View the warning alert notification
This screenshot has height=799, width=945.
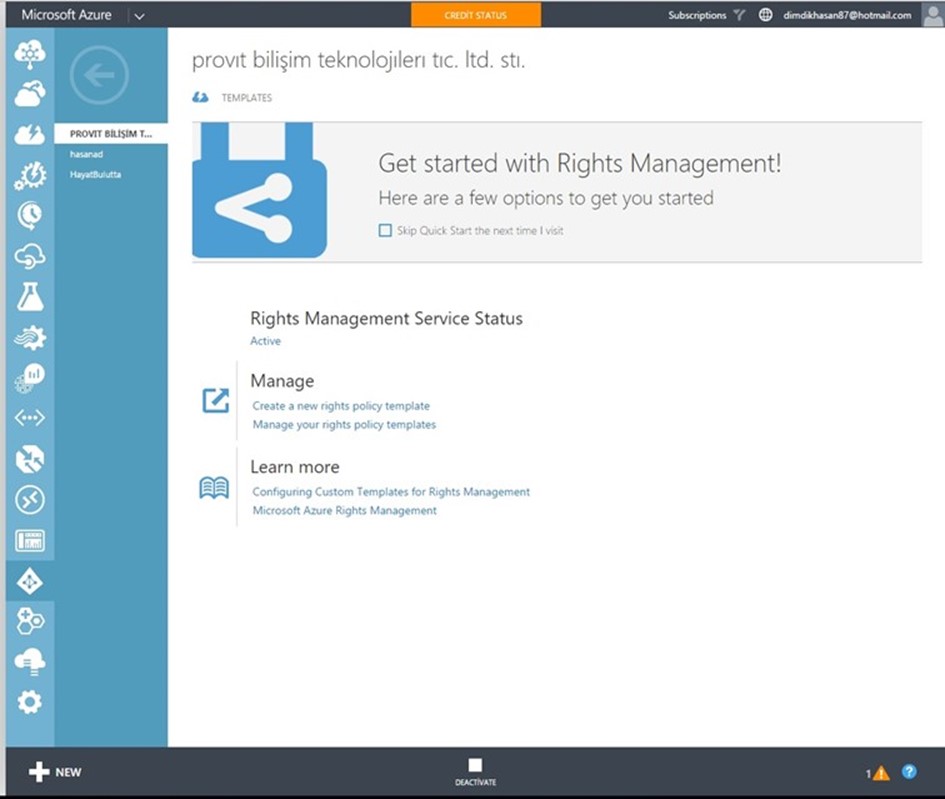881,773
